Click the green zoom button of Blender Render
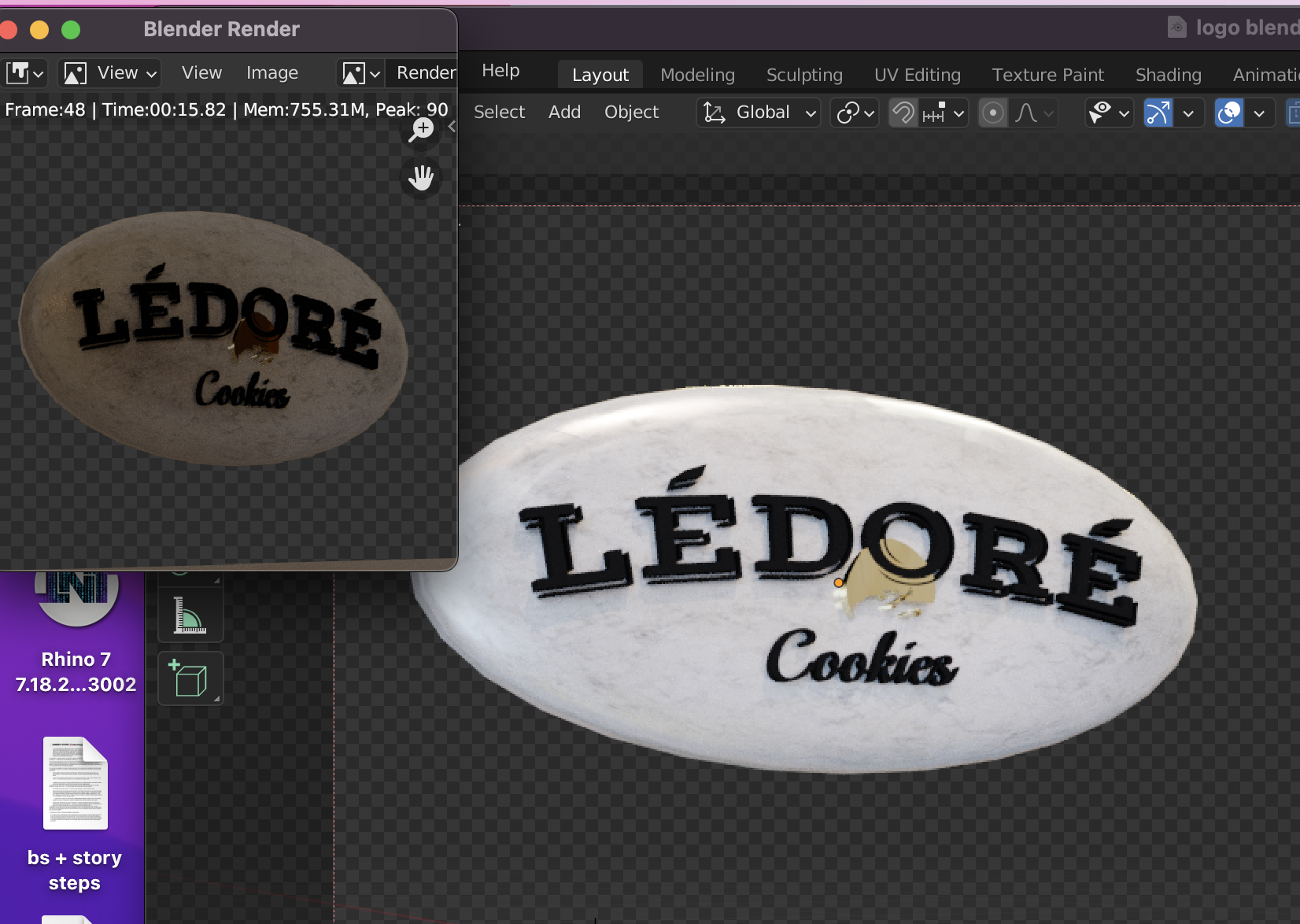Image resolution: width=1300 pixels, height=924 pixels. pyautogui.click(x=71, y=30)
